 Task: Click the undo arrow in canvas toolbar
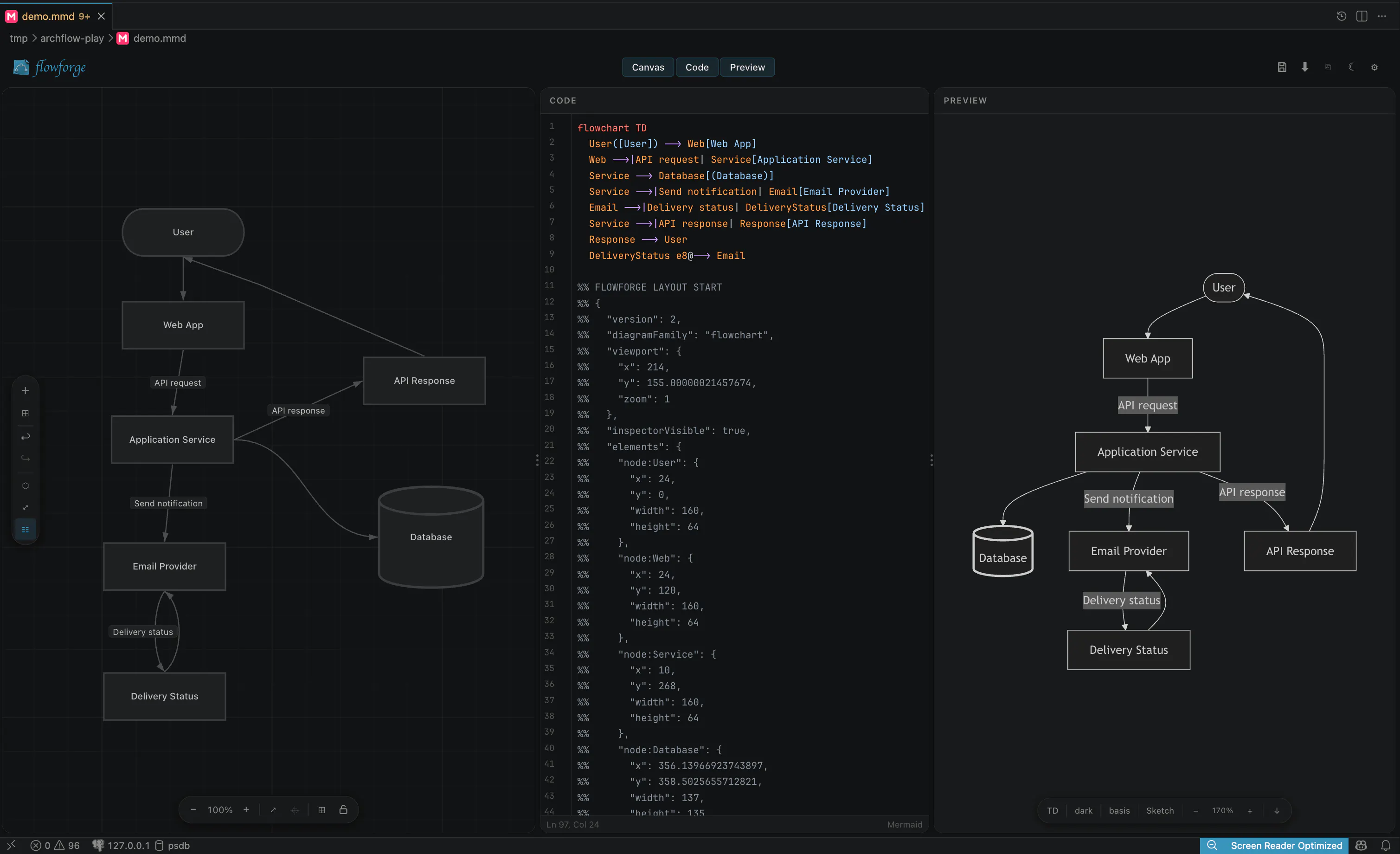click(25, 437)
